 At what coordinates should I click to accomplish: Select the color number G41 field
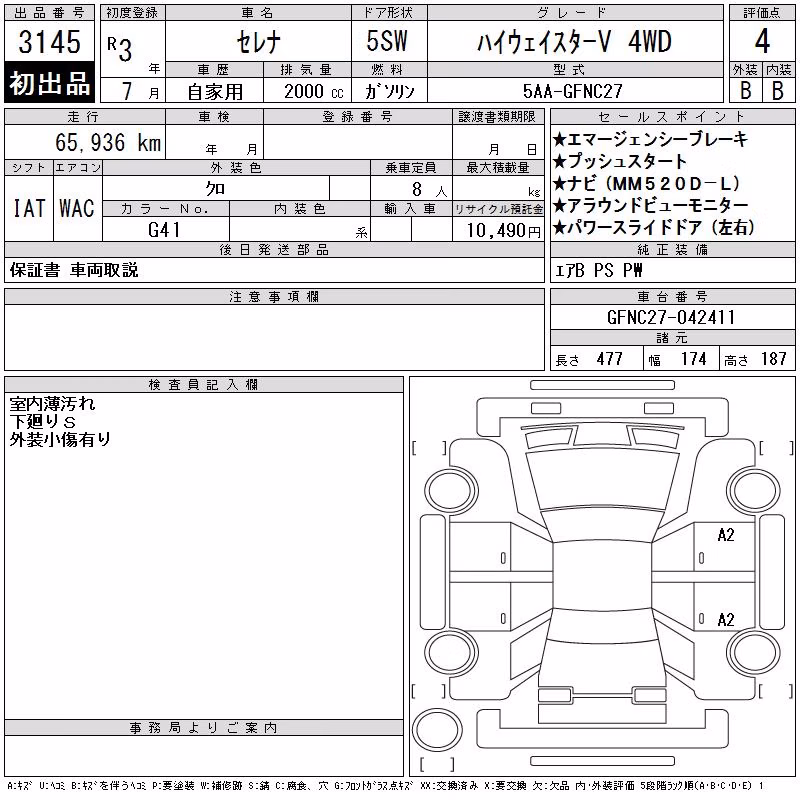165,230
